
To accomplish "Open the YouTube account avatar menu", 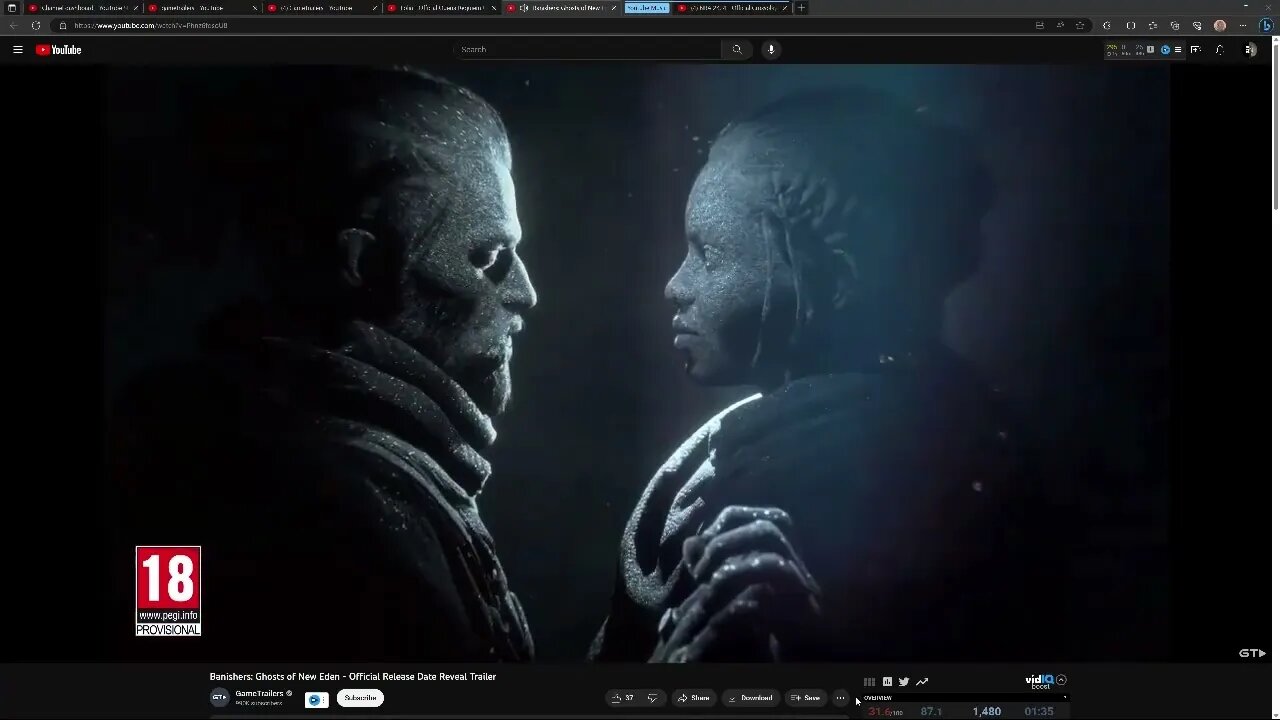I will point(1249,49).
